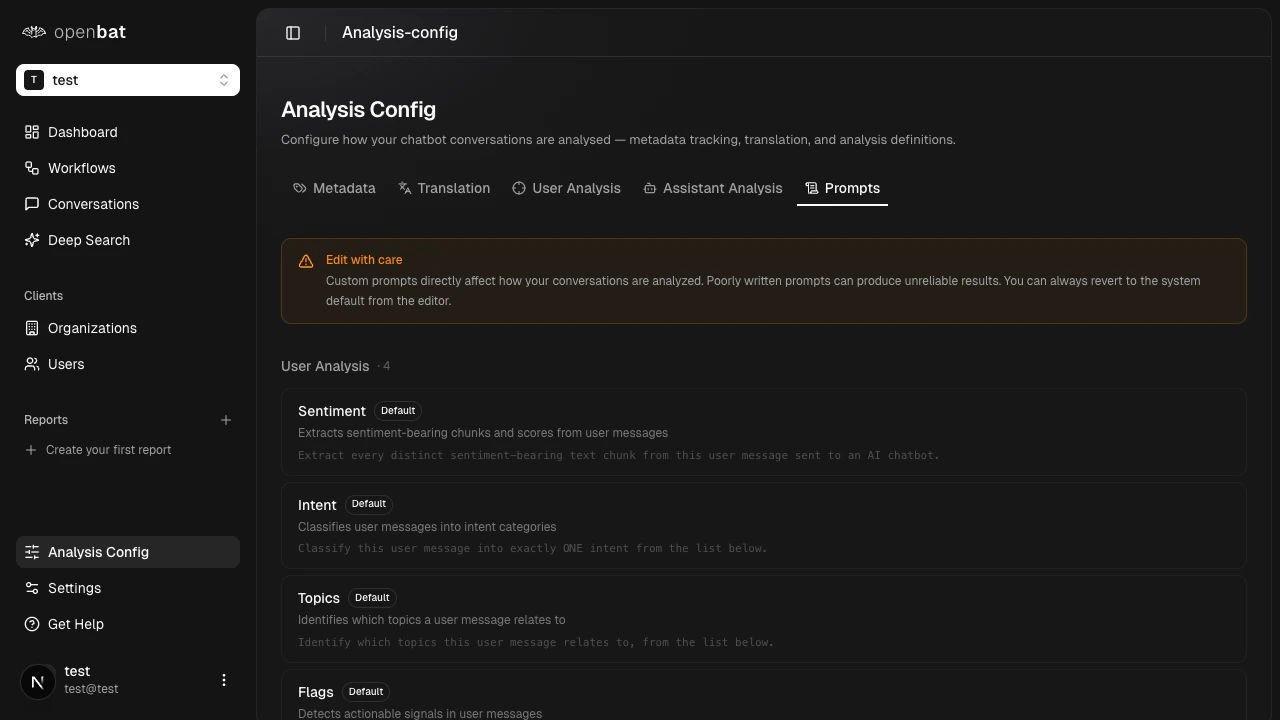
Task: Select the User Analysis tab
Action: coord(566,188)
